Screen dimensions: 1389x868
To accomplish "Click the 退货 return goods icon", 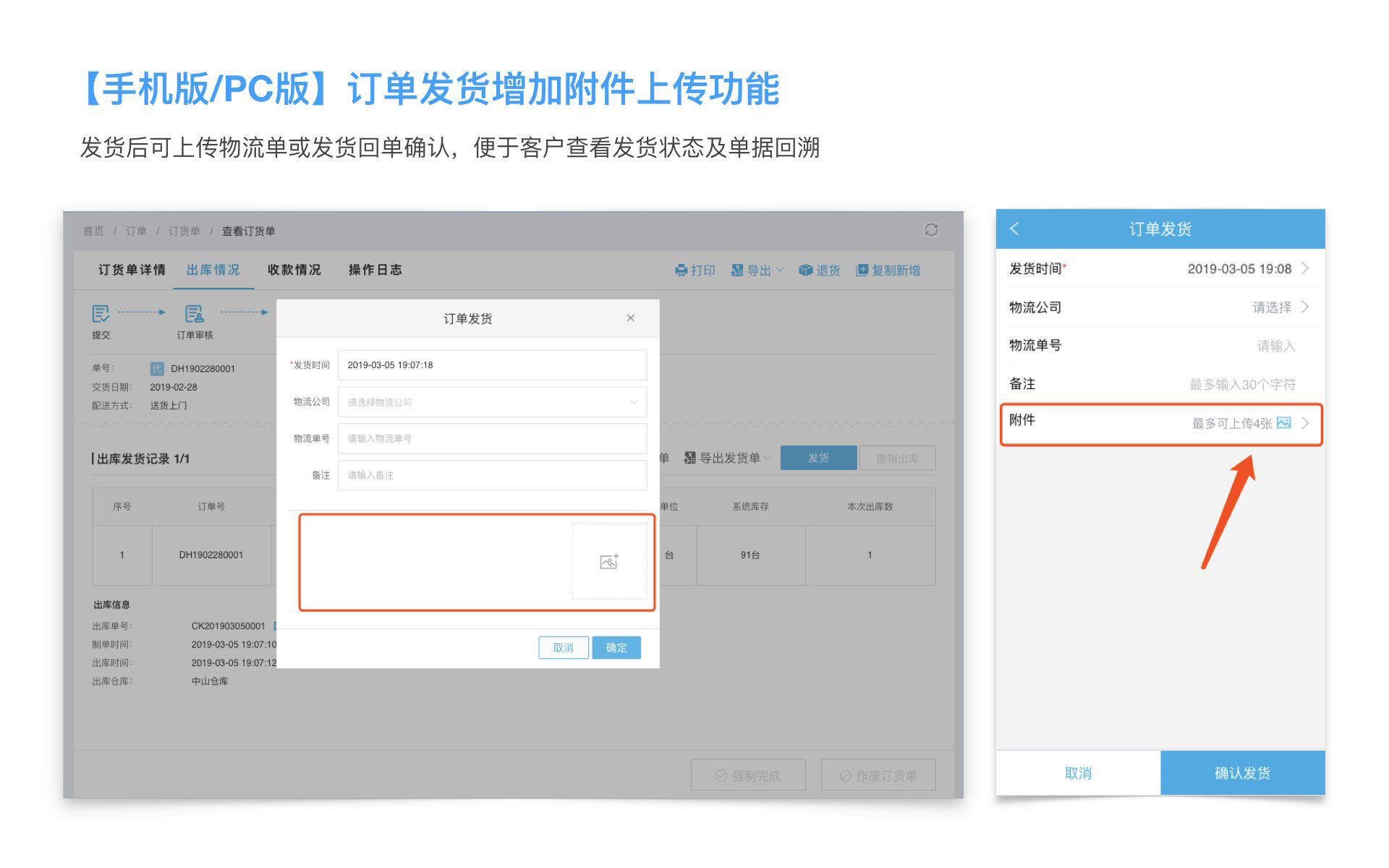I will click(x=805, y=271).
